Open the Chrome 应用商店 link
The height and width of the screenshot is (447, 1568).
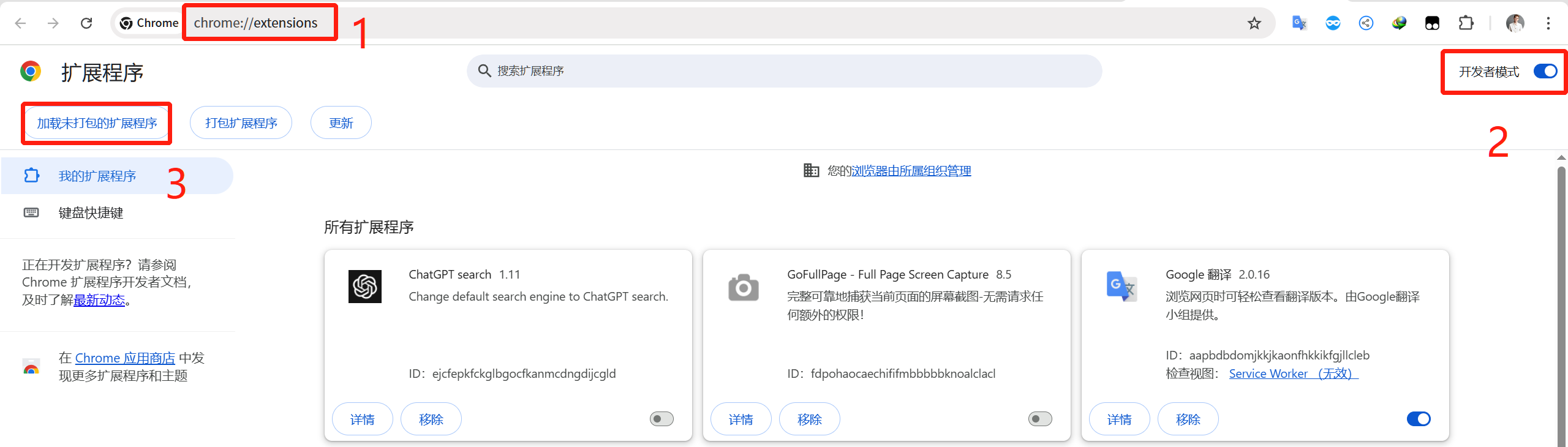125,358
